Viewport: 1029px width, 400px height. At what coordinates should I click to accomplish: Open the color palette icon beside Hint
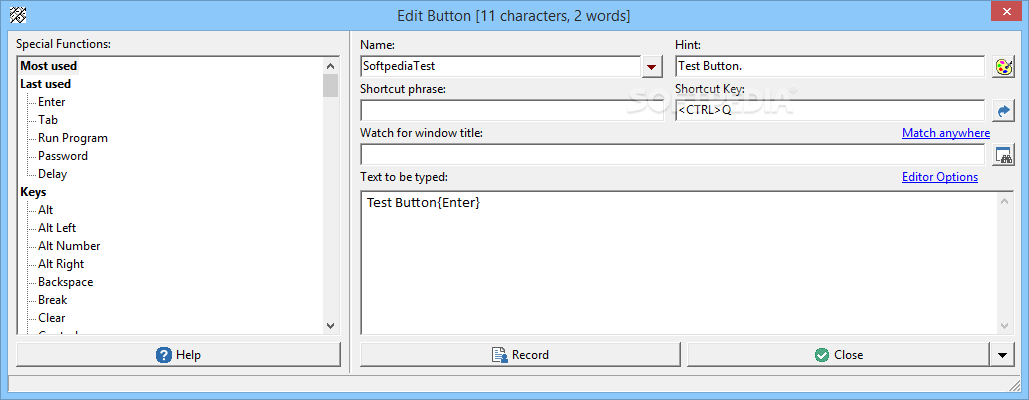1003,67
